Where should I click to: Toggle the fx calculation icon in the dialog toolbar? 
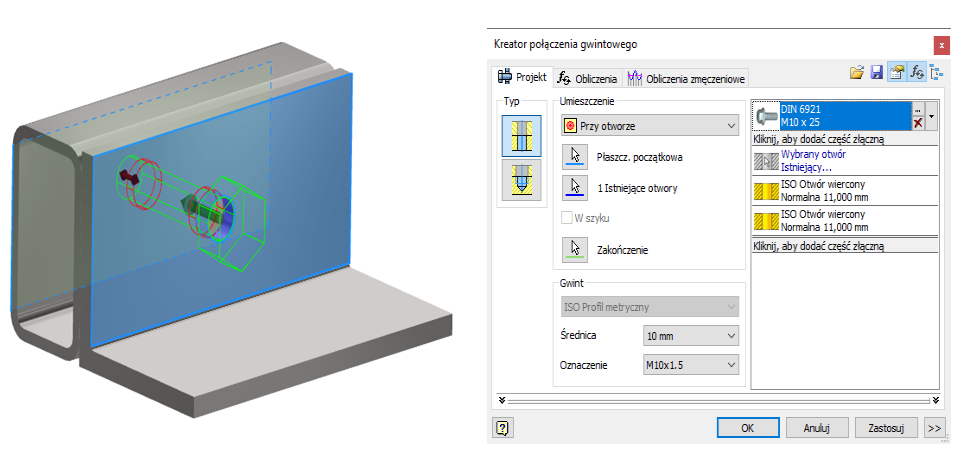pyautogui.click(x=917, y=73)
